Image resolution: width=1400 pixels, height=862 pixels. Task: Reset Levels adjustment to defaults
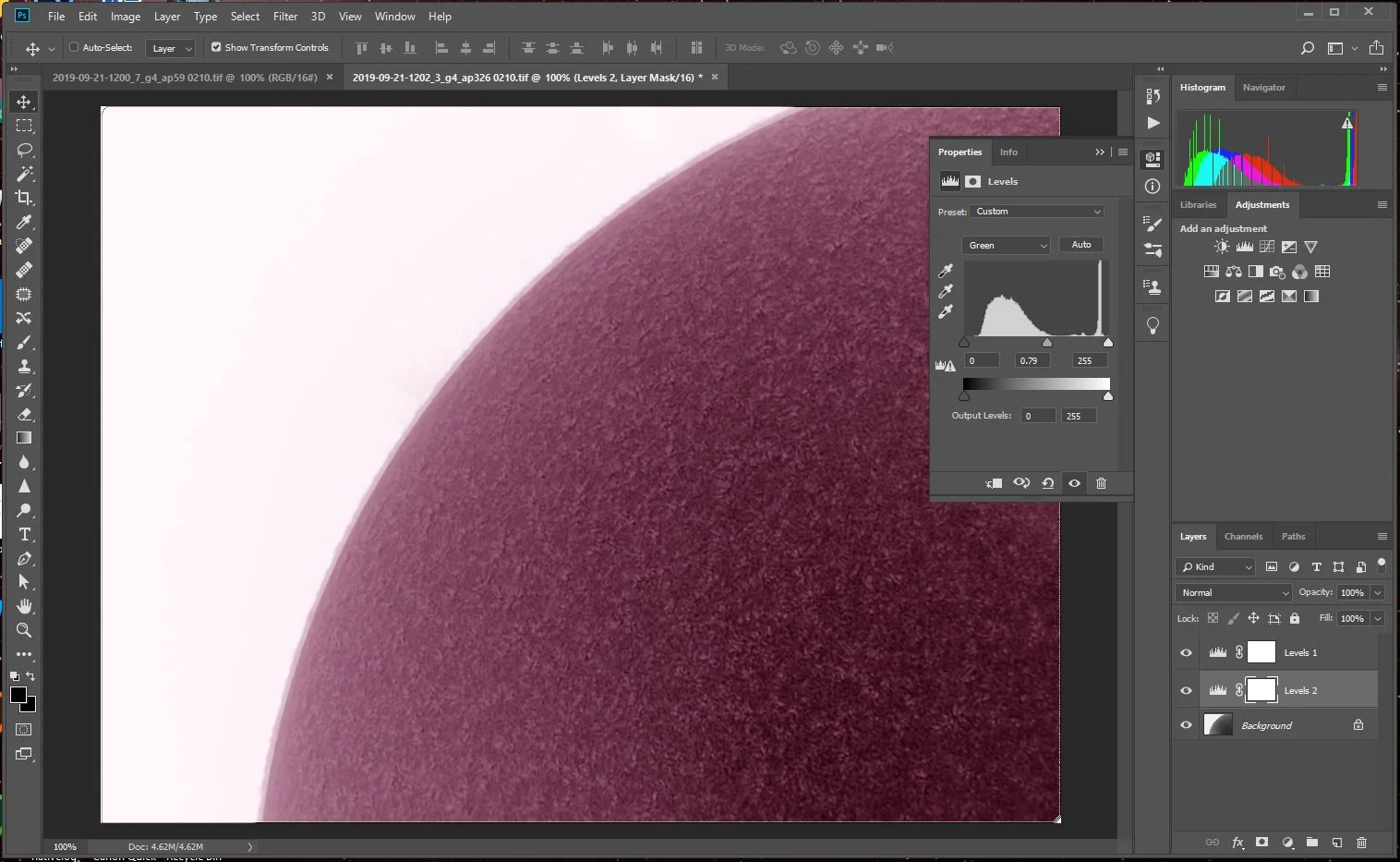[1048, 483]
